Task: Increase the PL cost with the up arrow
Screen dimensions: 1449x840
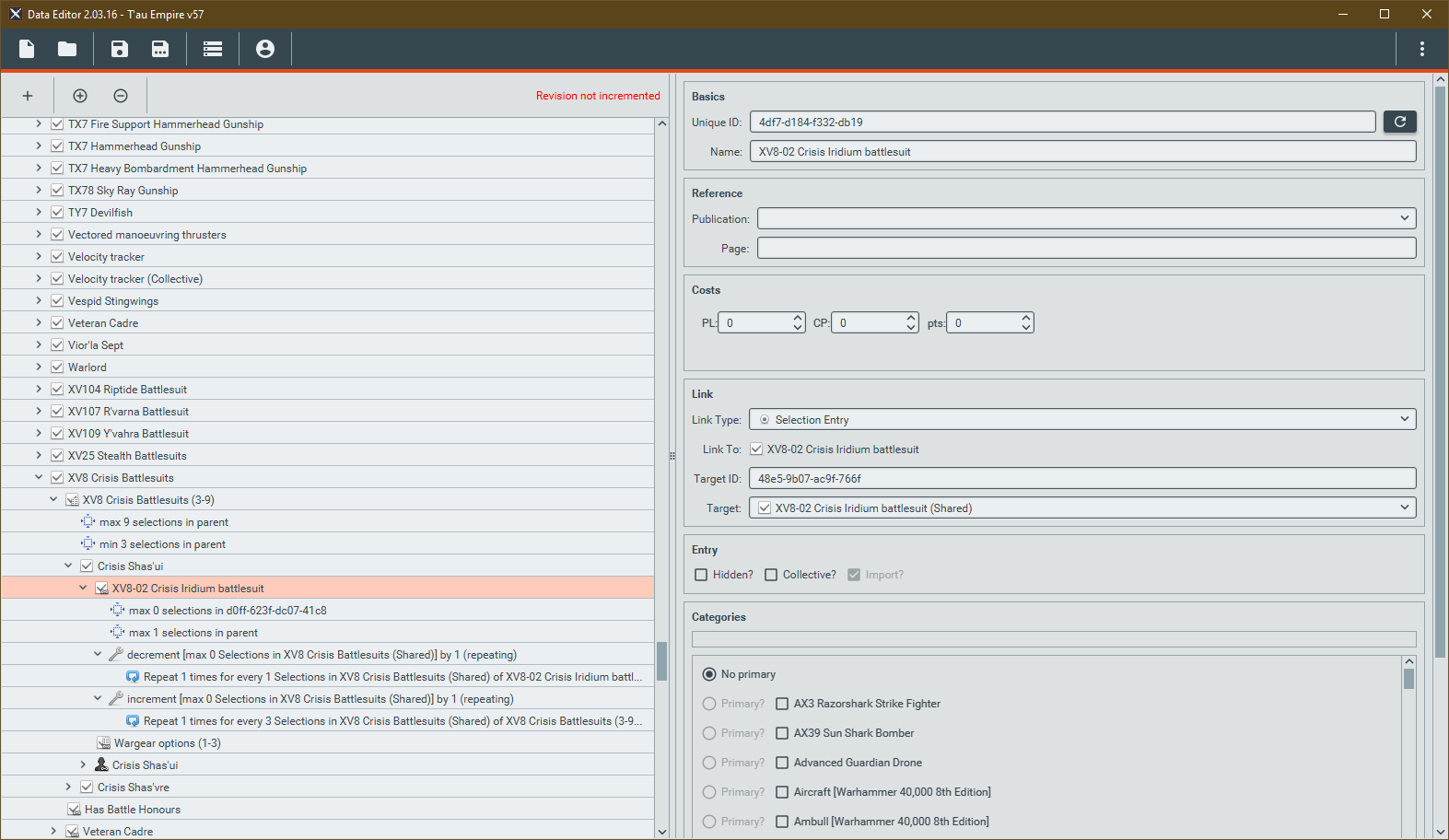Action: (798, 318)
